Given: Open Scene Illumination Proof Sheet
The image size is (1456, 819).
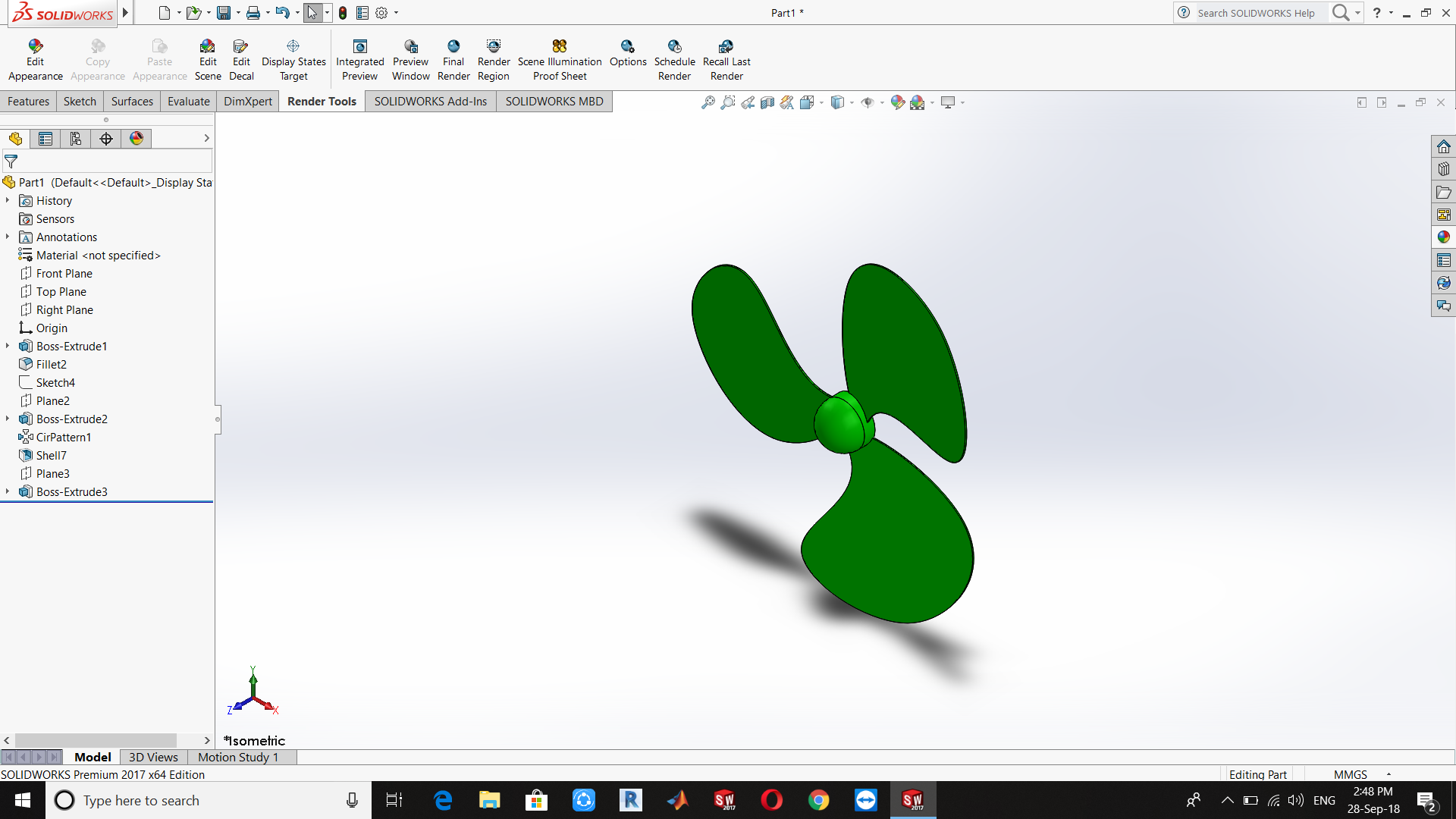Looking at the screenshot, I should [x=560, y=61].
